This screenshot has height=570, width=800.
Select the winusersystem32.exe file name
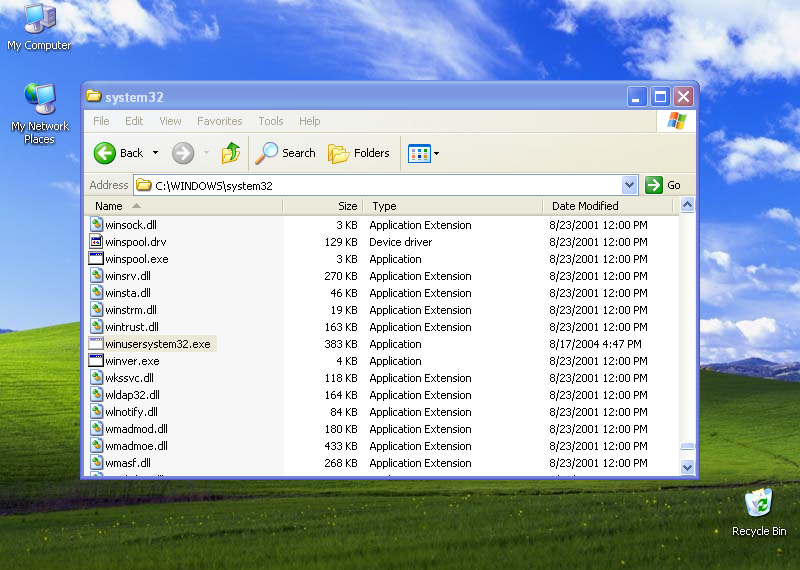[x=158, y=344]
